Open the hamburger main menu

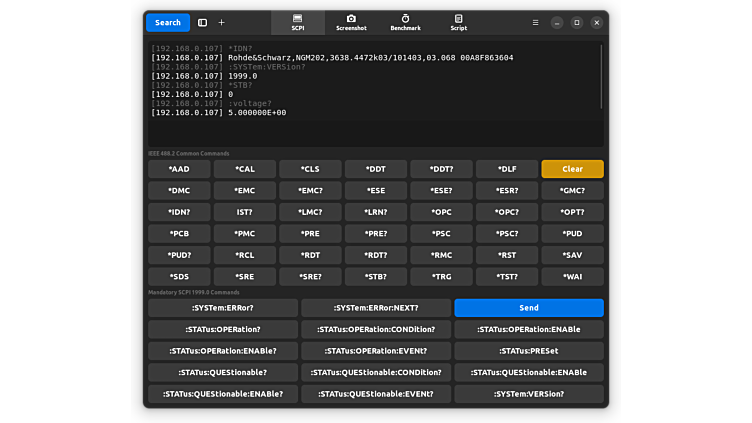[535, 22]
